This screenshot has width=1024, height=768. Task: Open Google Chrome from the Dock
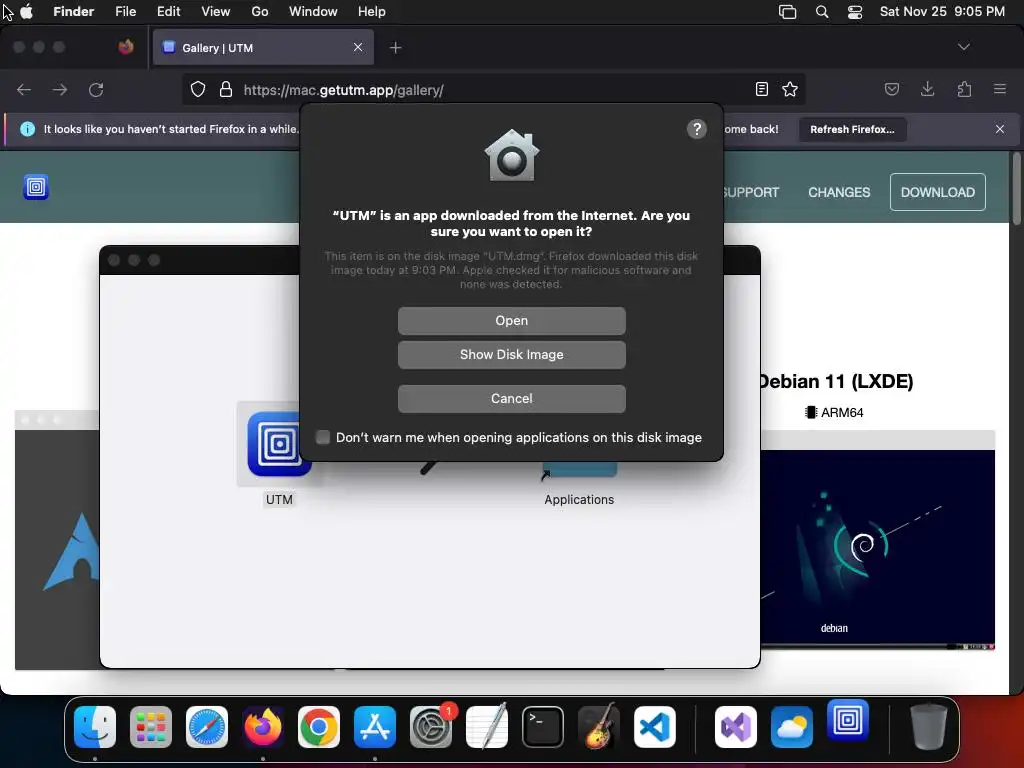click(319, 727)
